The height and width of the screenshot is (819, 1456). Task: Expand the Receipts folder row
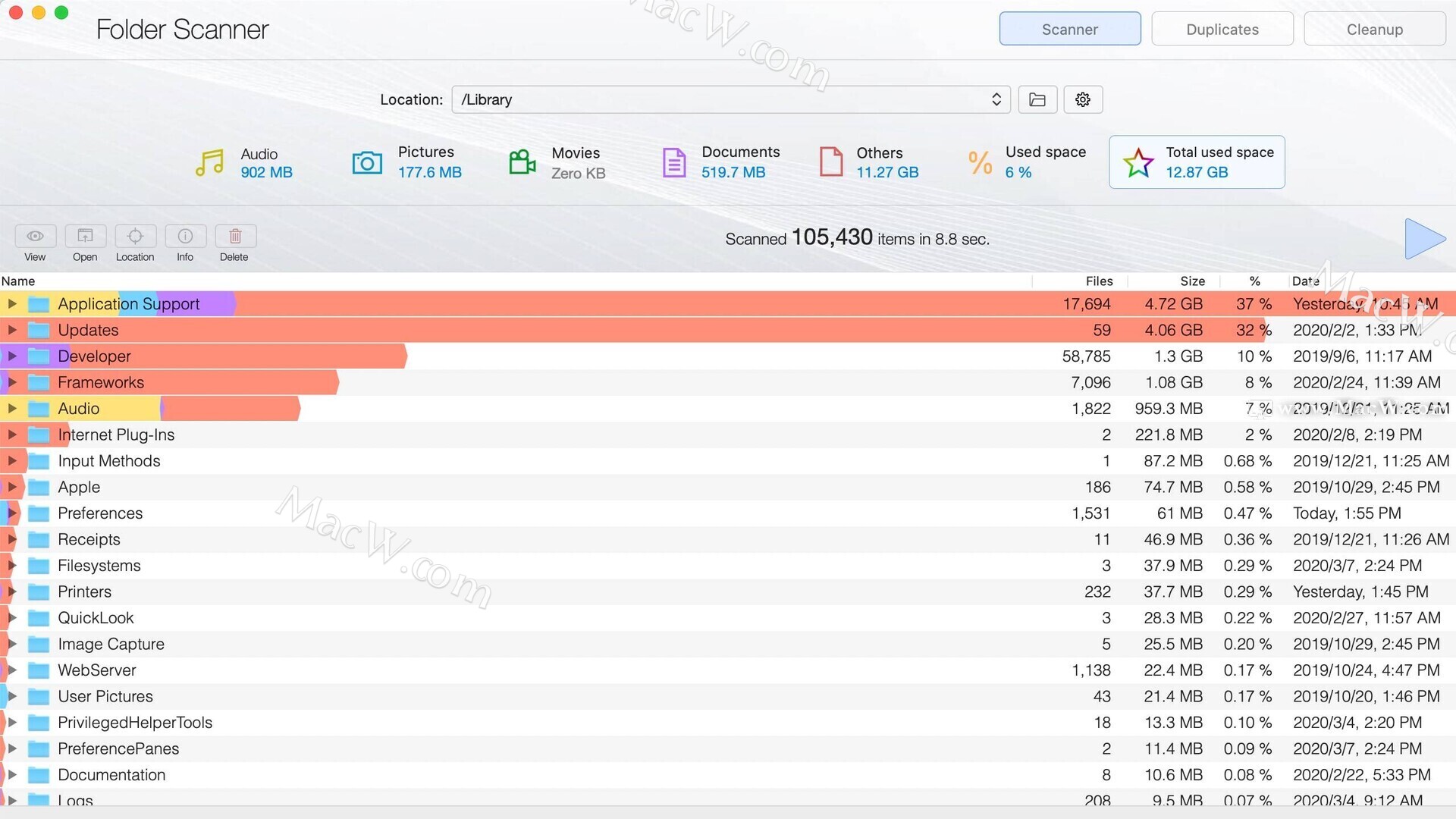coord(12,540)
